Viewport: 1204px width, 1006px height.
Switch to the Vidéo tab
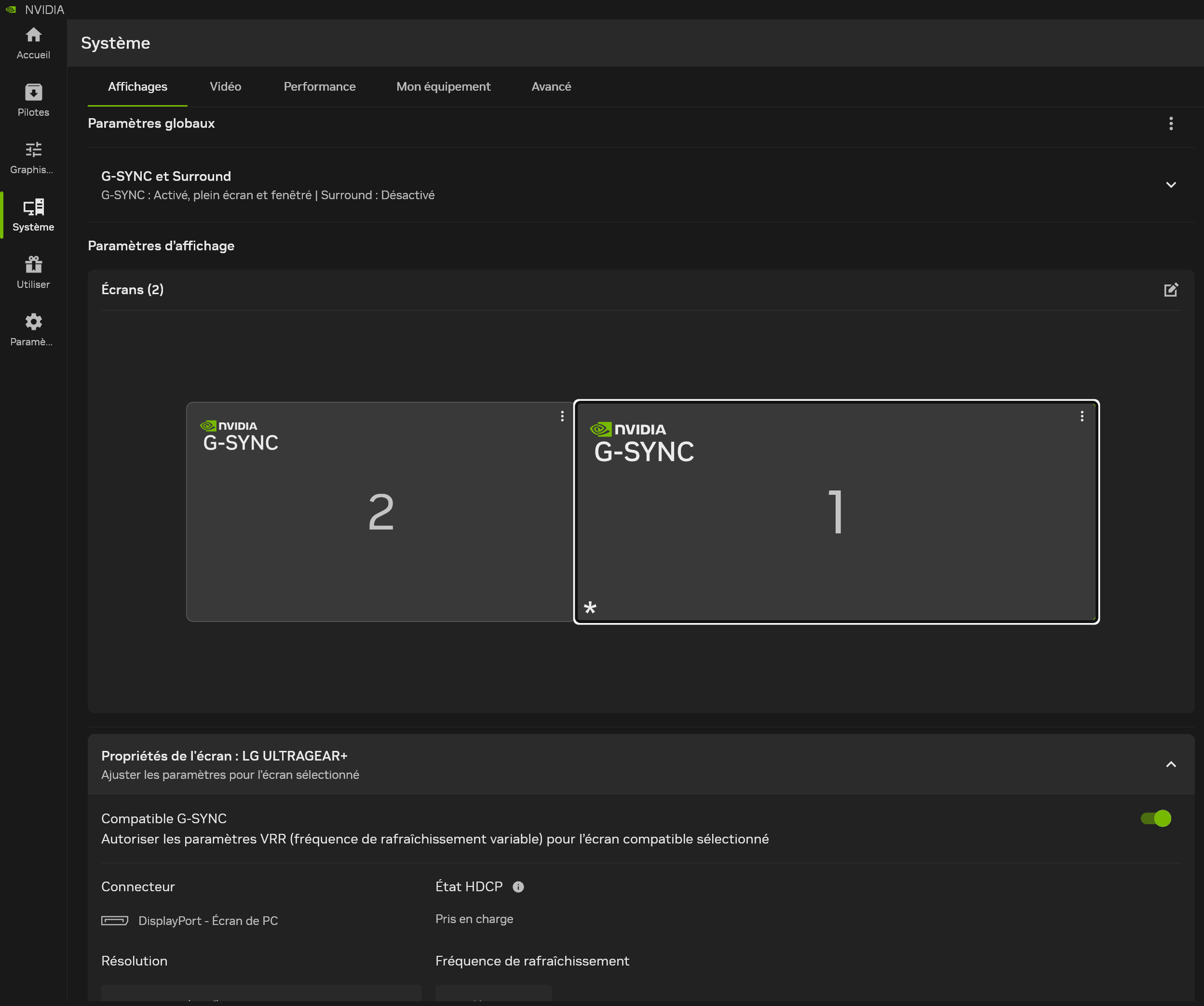coord(225,87)
